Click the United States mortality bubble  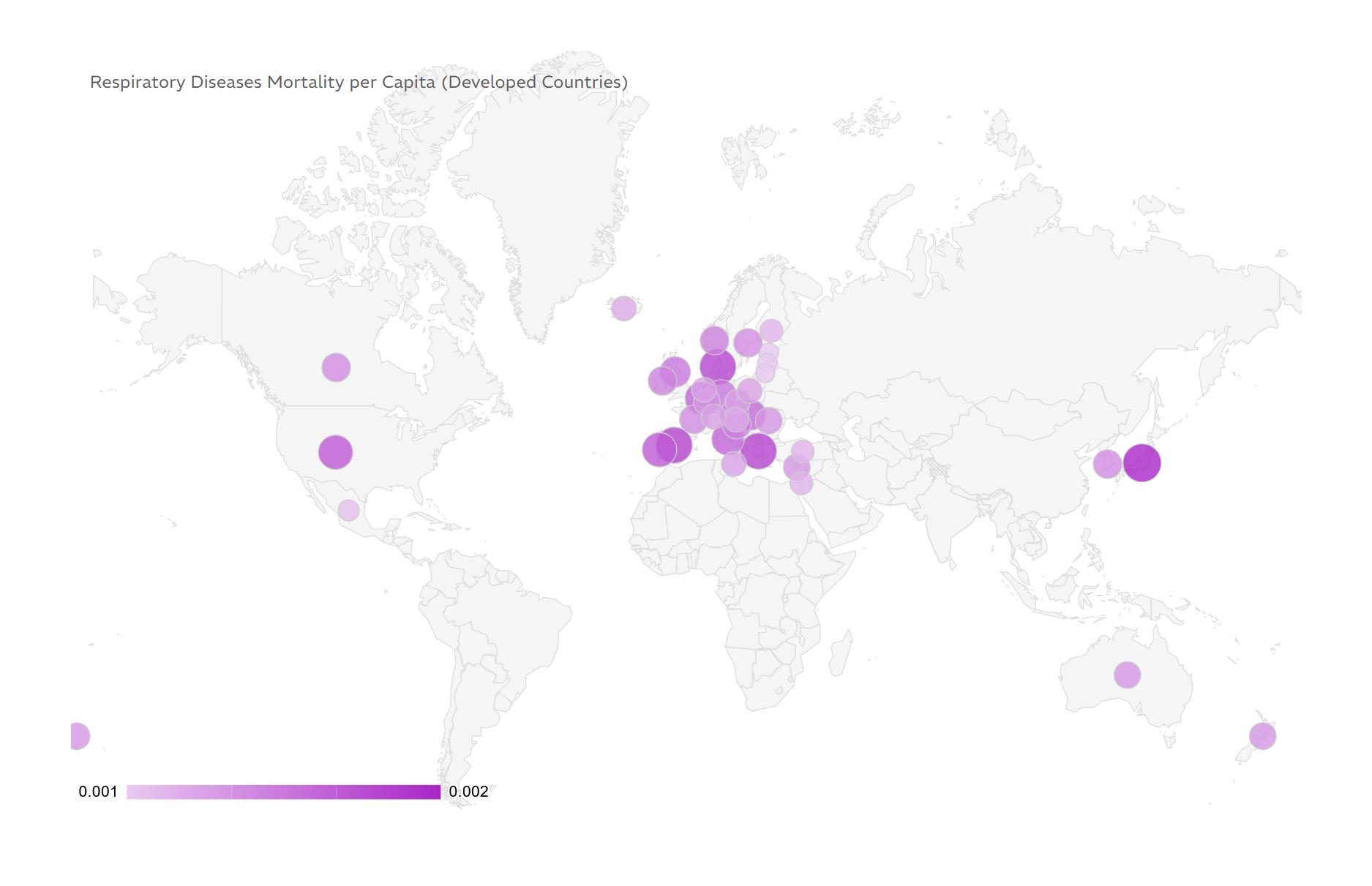(335, 452)
